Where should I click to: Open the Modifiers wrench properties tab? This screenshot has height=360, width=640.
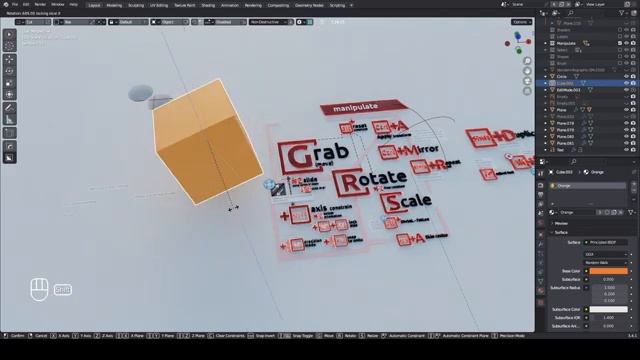(541, 244)
